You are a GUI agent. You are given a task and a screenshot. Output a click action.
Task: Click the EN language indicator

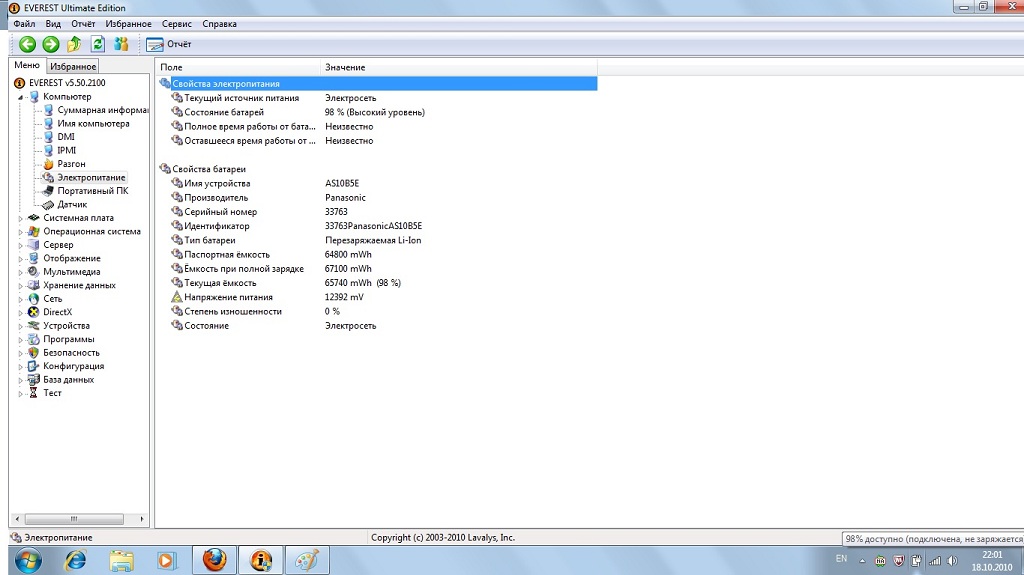tap(841, 559)
